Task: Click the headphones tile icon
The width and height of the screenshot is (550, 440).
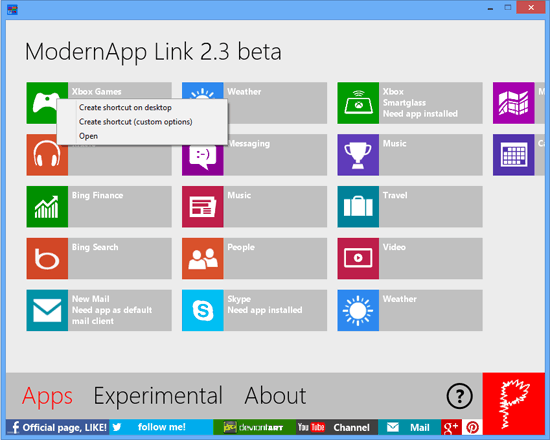Action: tap(47, 155)
